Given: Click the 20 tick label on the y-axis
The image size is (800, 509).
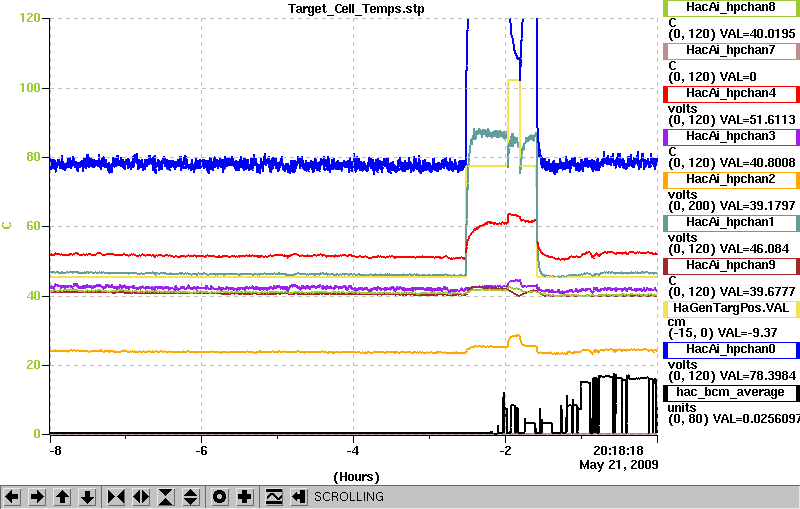Looking at the screenshot, I should click(33, 365).
